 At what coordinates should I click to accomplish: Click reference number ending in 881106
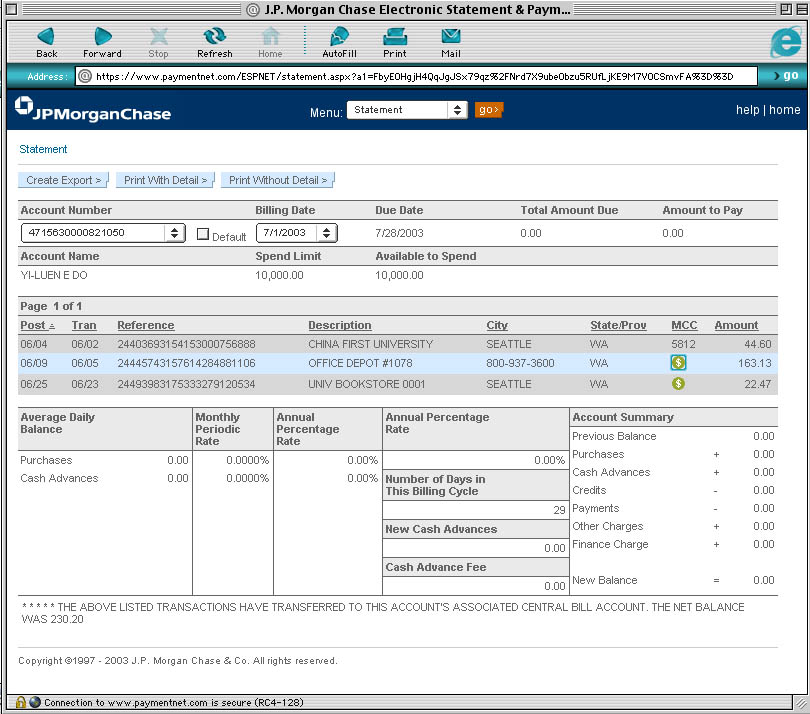point(186,363)
